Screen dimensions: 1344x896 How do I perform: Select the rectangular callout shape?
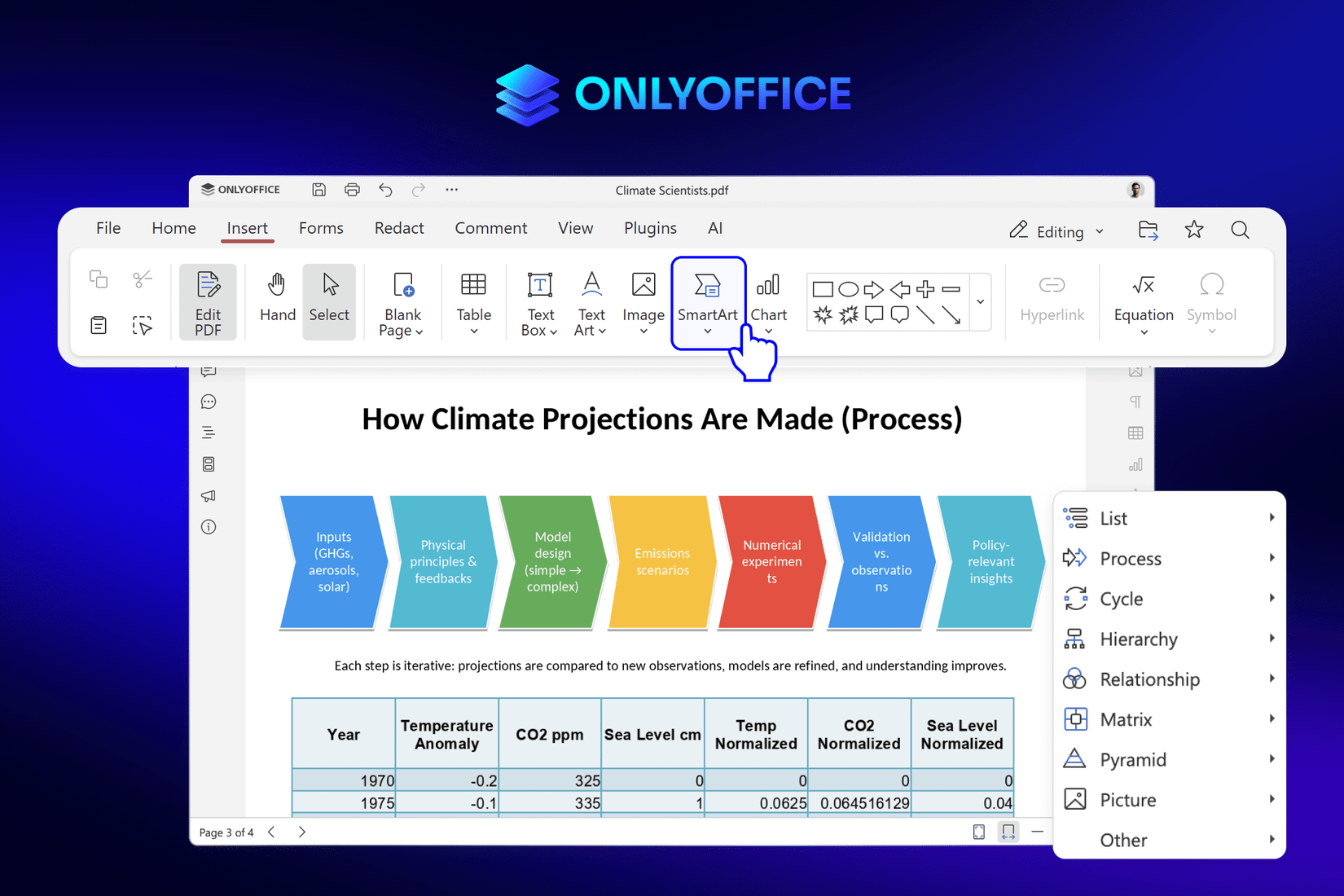pyautogui.click(x=874, y=314)
